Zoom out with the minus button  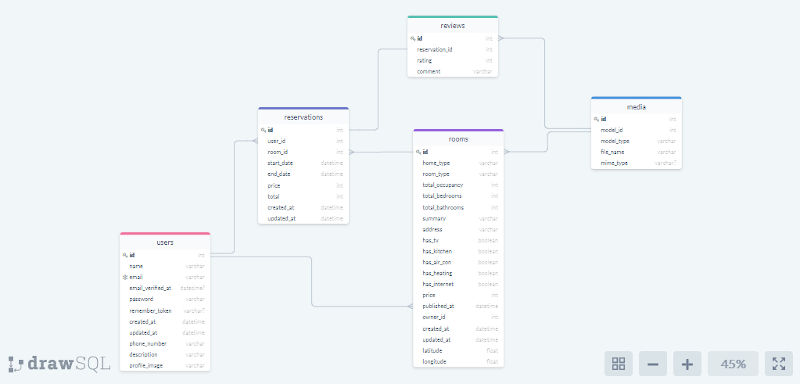point(653,364)
